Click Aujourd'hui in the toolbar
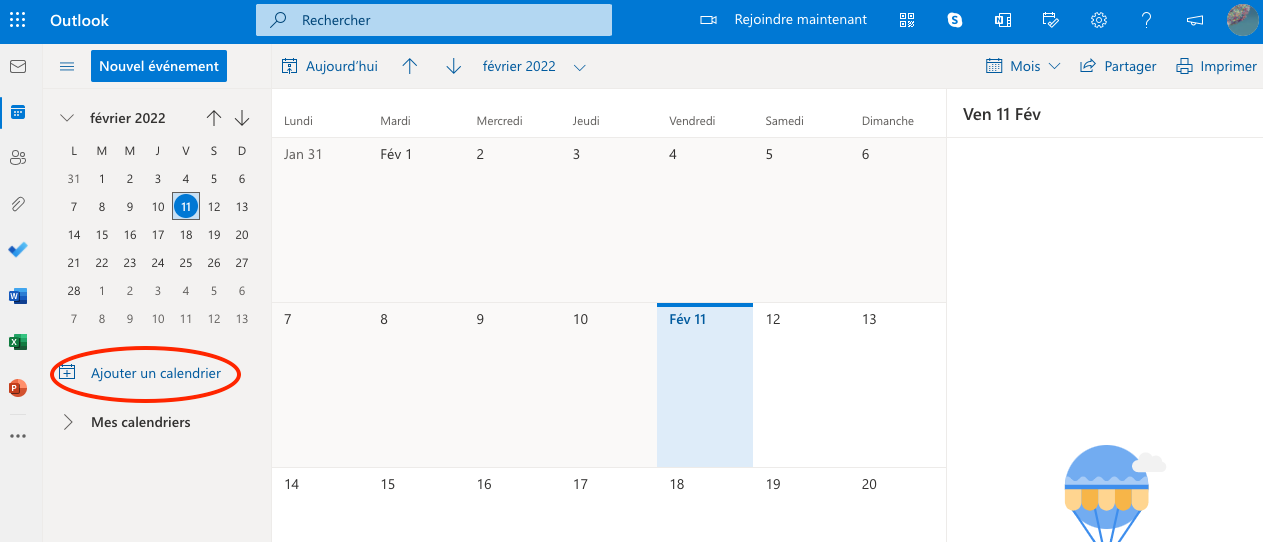Viewport: 1263px width, 542px height. click(330, 67)
